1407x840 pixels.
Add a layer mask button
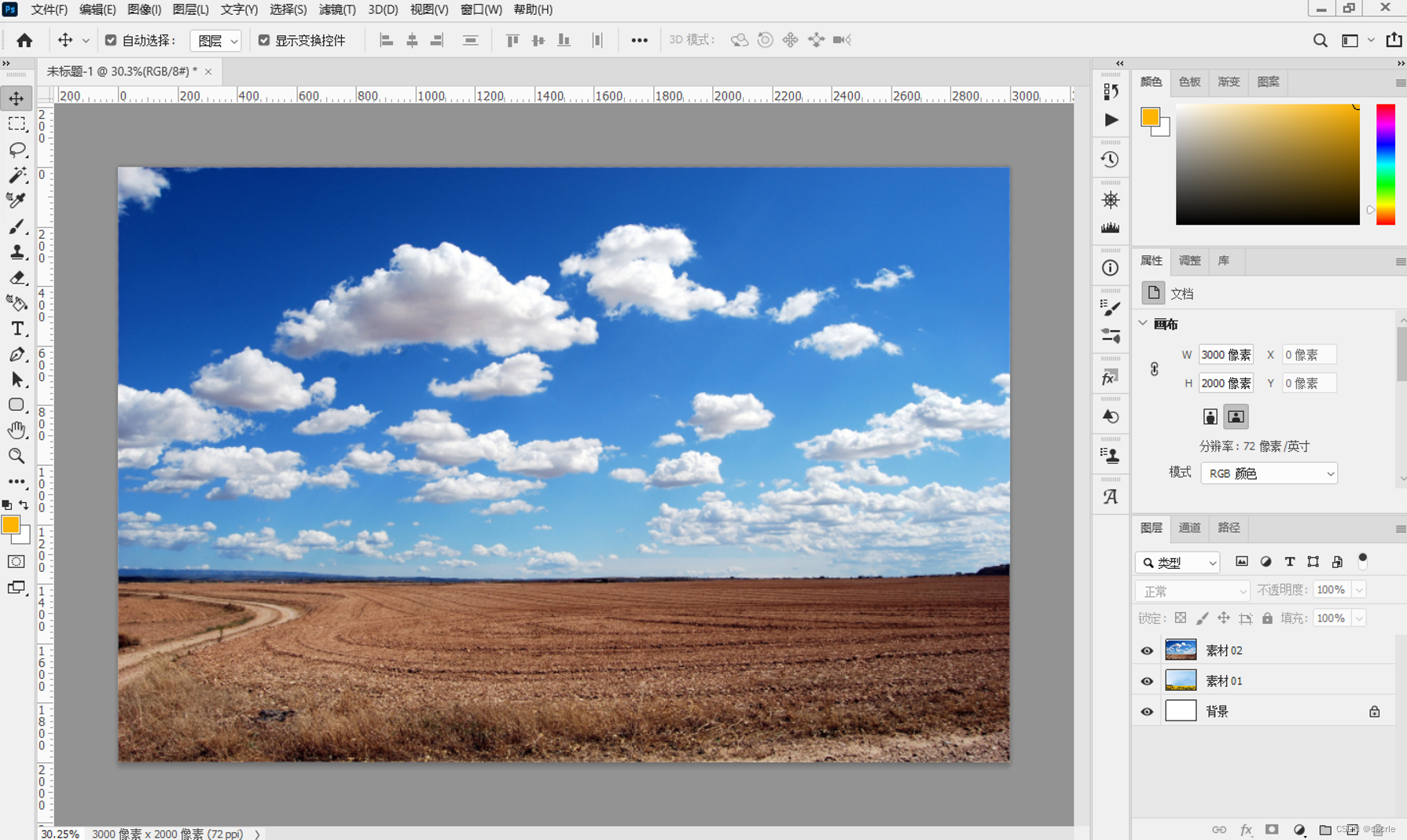(x=1272, y=830)
